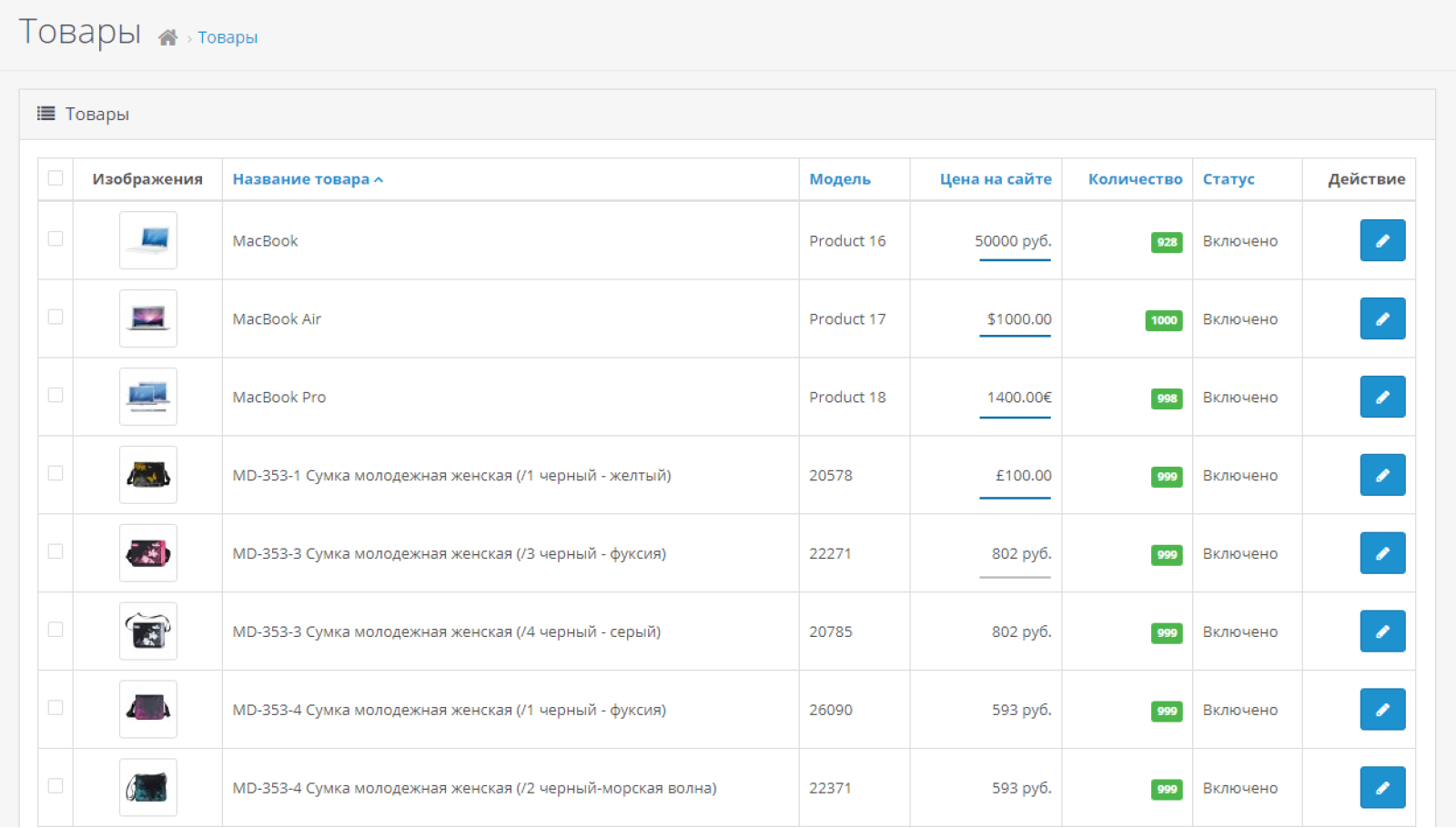Screen dimensions: 1456x828
Task: Click pencil edit for model 20785
Action: coord(1383,631)
